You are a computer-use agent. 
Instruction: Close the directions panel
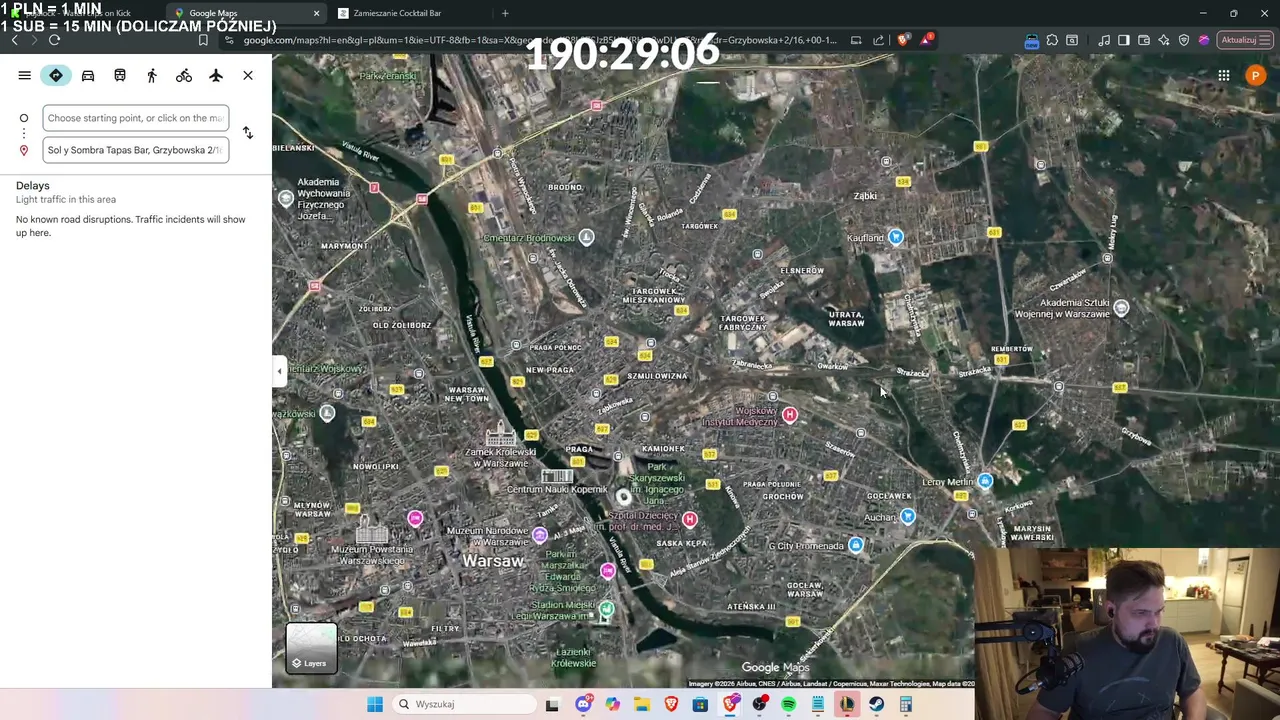coord(248,76)
